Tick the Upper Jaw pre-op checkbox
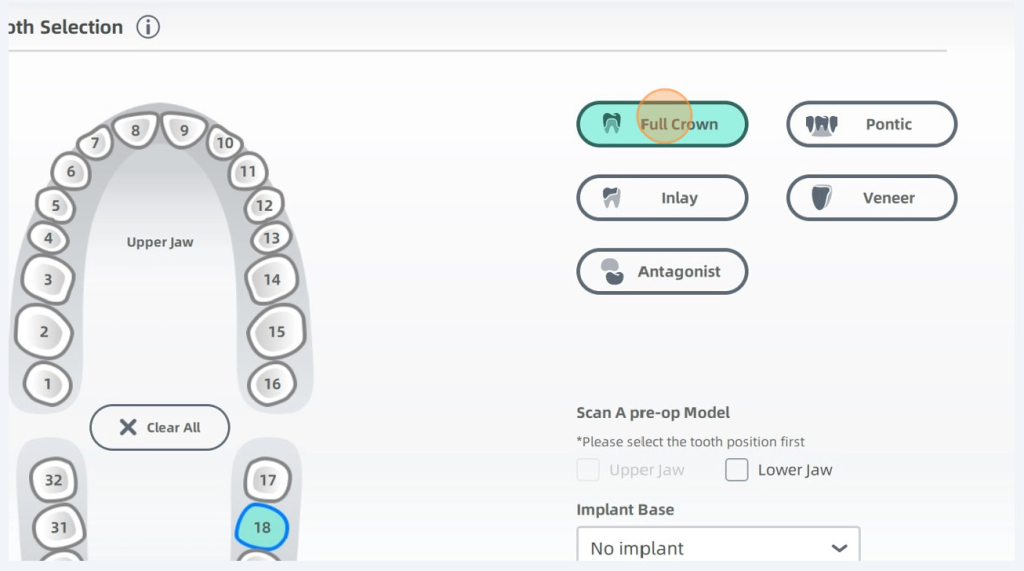This screenshot has width=1024, height=571. coord(588,470)
